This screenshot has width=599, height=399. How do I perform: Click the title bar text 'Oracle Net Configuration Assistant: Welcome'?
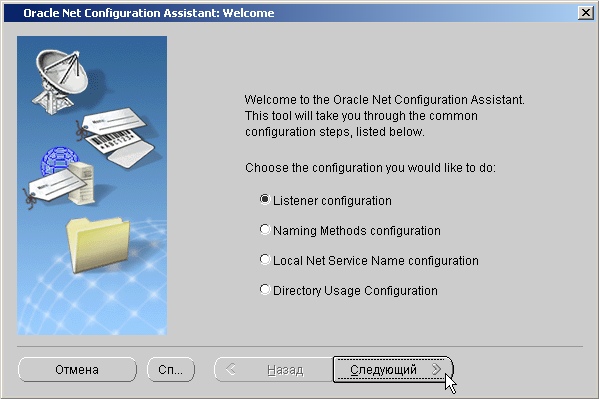(149, 13)
